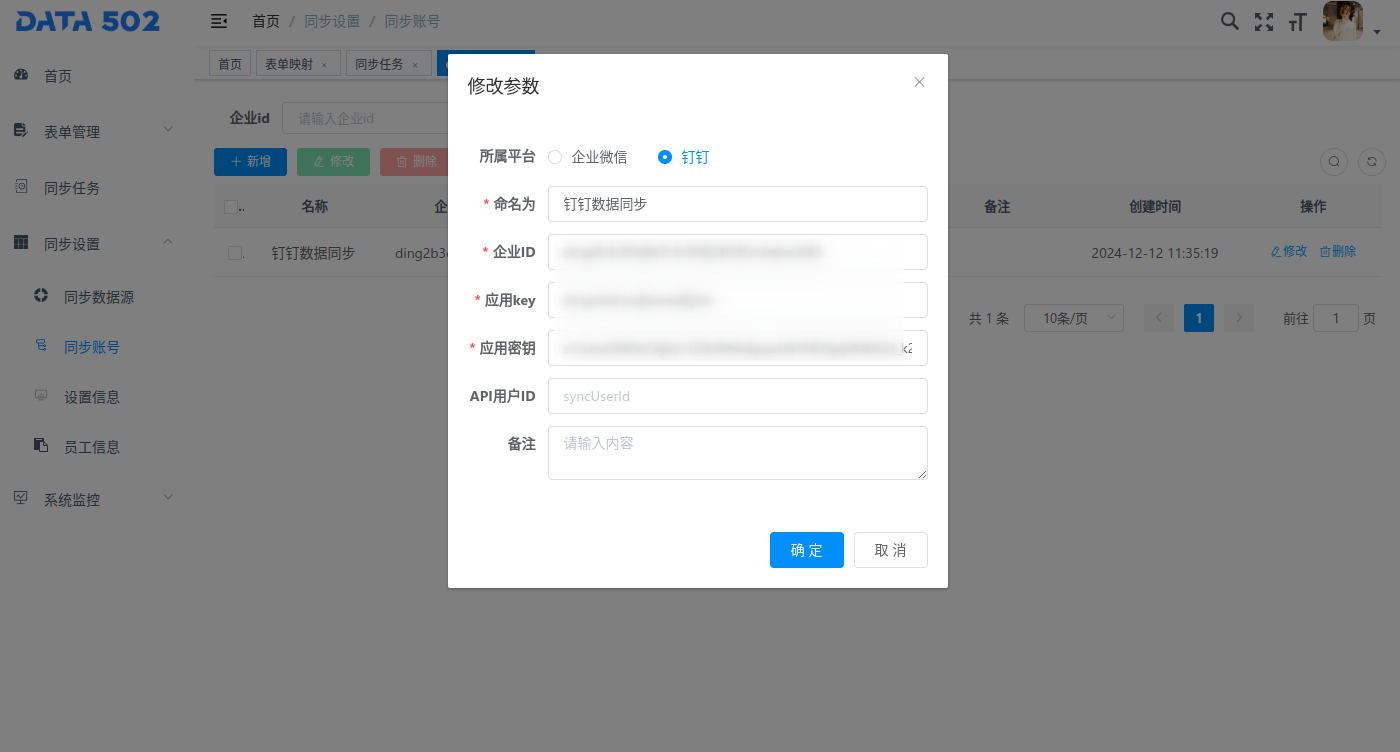
Task: Select the 钉钉 radio option
Action: pos(665,157)
